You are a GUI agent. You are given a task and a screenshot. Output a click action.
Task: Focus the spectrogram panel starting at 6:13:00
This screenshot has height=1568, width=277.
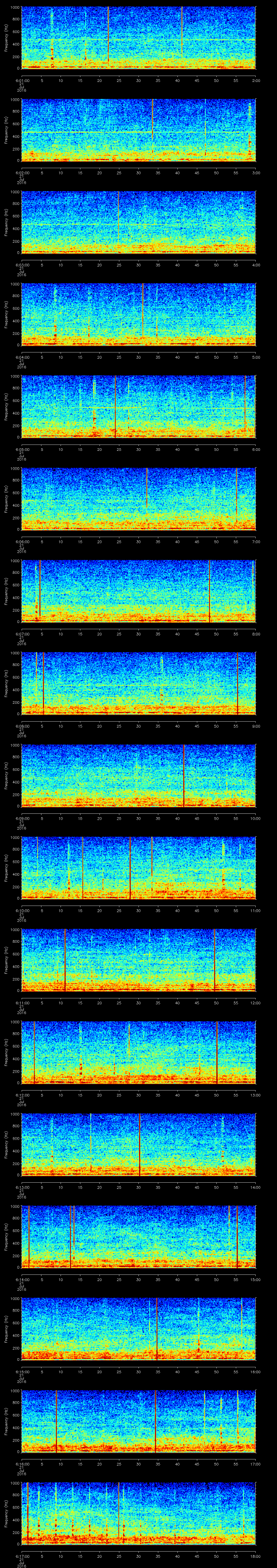click(139, 1144)
